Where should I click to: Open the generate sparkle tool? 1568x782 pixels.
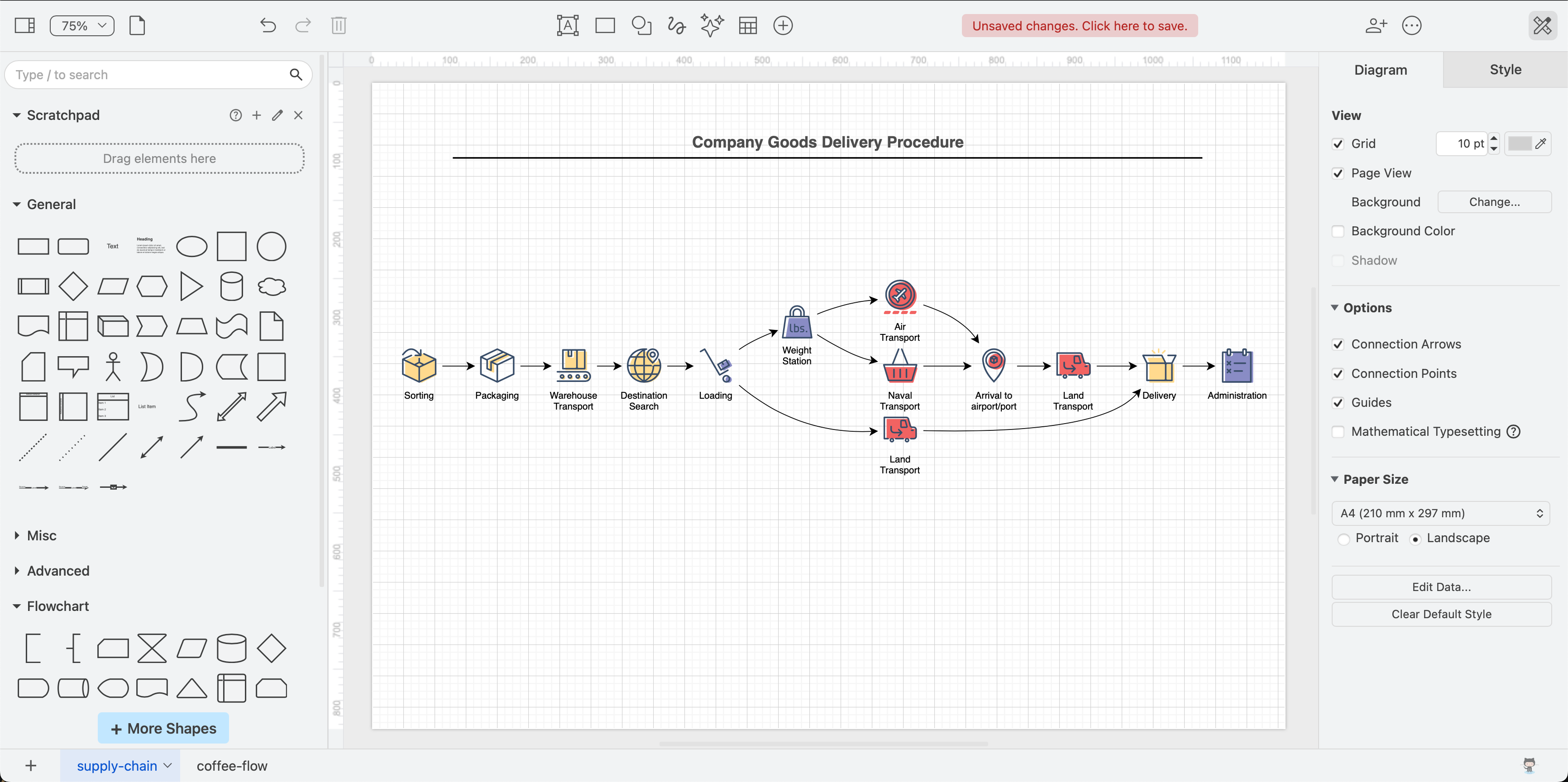pos(712,25)
